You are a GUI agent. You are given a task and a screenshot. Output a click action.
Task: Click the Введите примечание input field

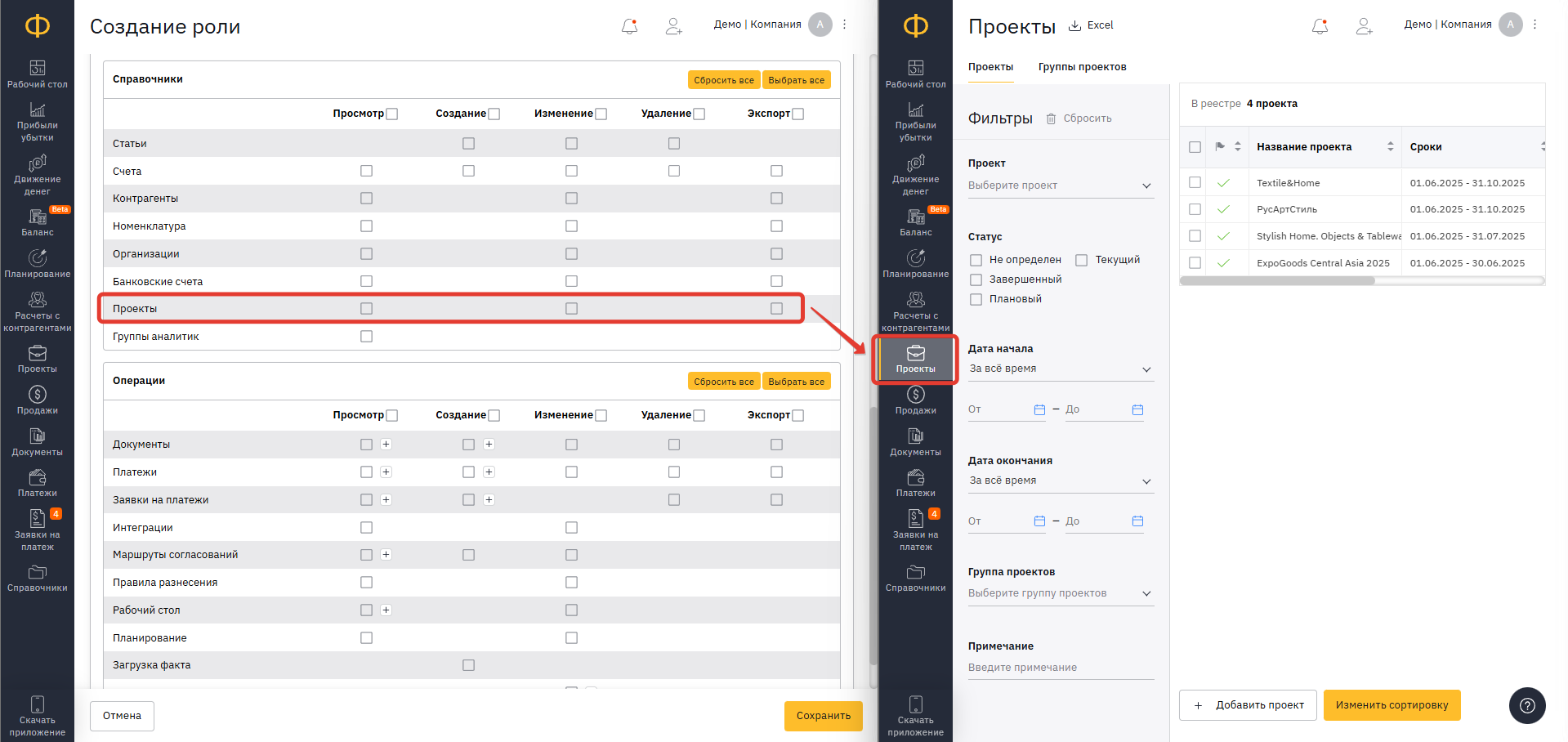point(1060,668)
